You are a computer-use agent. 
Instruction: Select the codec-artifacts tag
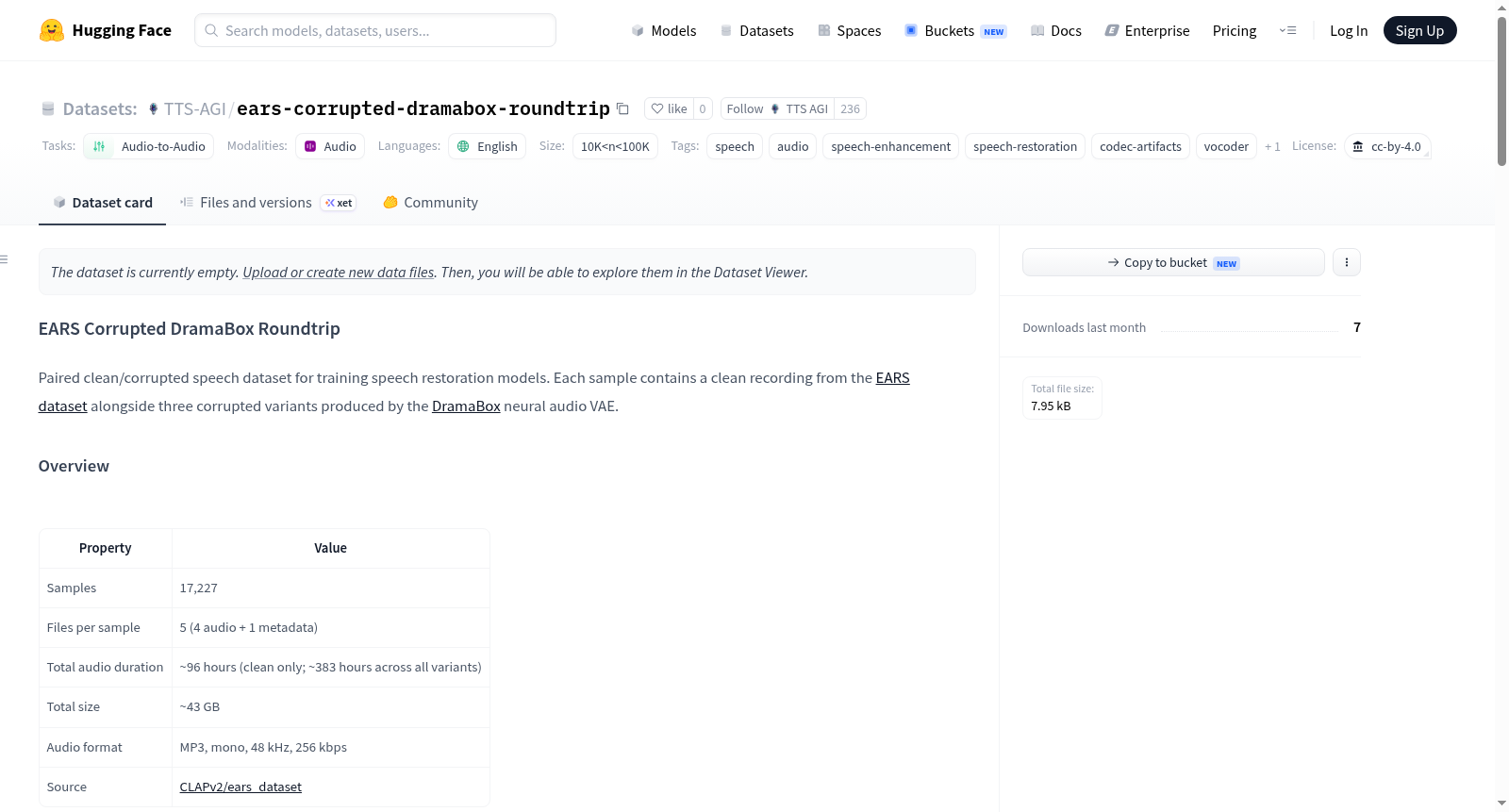pyautogui.click(x=1140, y=146)
